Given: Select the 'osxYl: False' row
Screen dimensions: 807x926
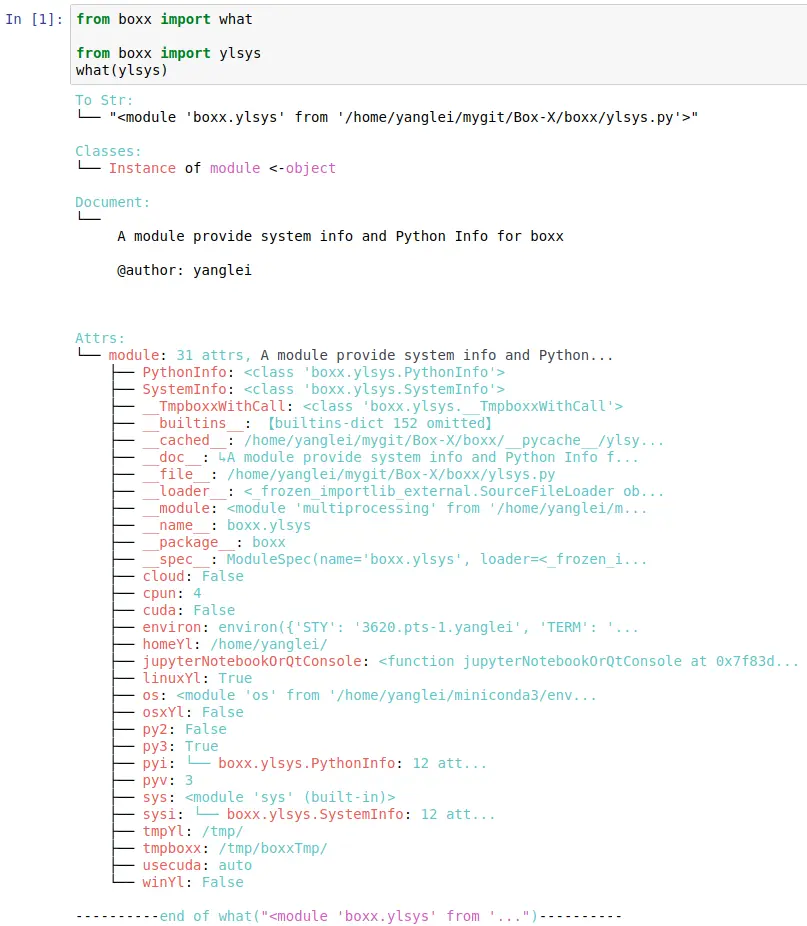Looking at the screenshot, I should tap(193, 712).
